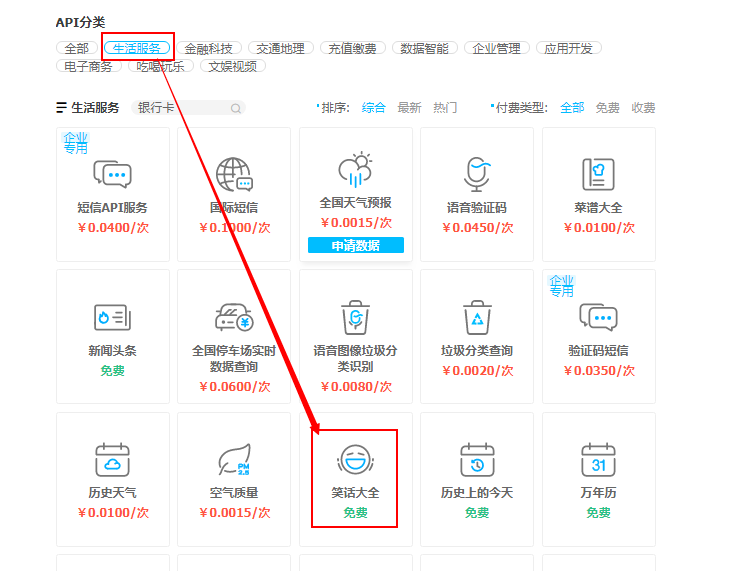Click the 历史天气 calendar cloud icon
753x571 pixels.
(x=112, y=460)
